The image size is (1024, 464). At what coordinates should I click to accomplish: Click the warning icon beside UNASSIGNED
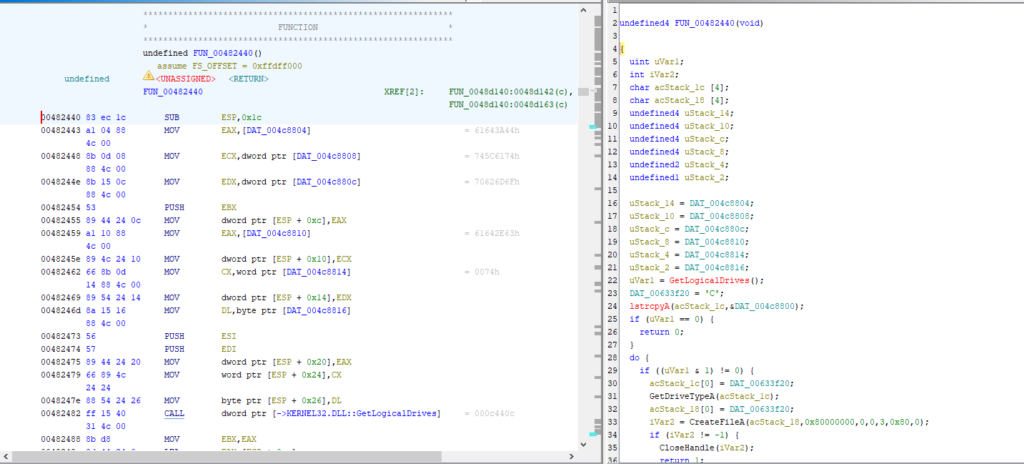pyautogui.click(x=148, y=77)
